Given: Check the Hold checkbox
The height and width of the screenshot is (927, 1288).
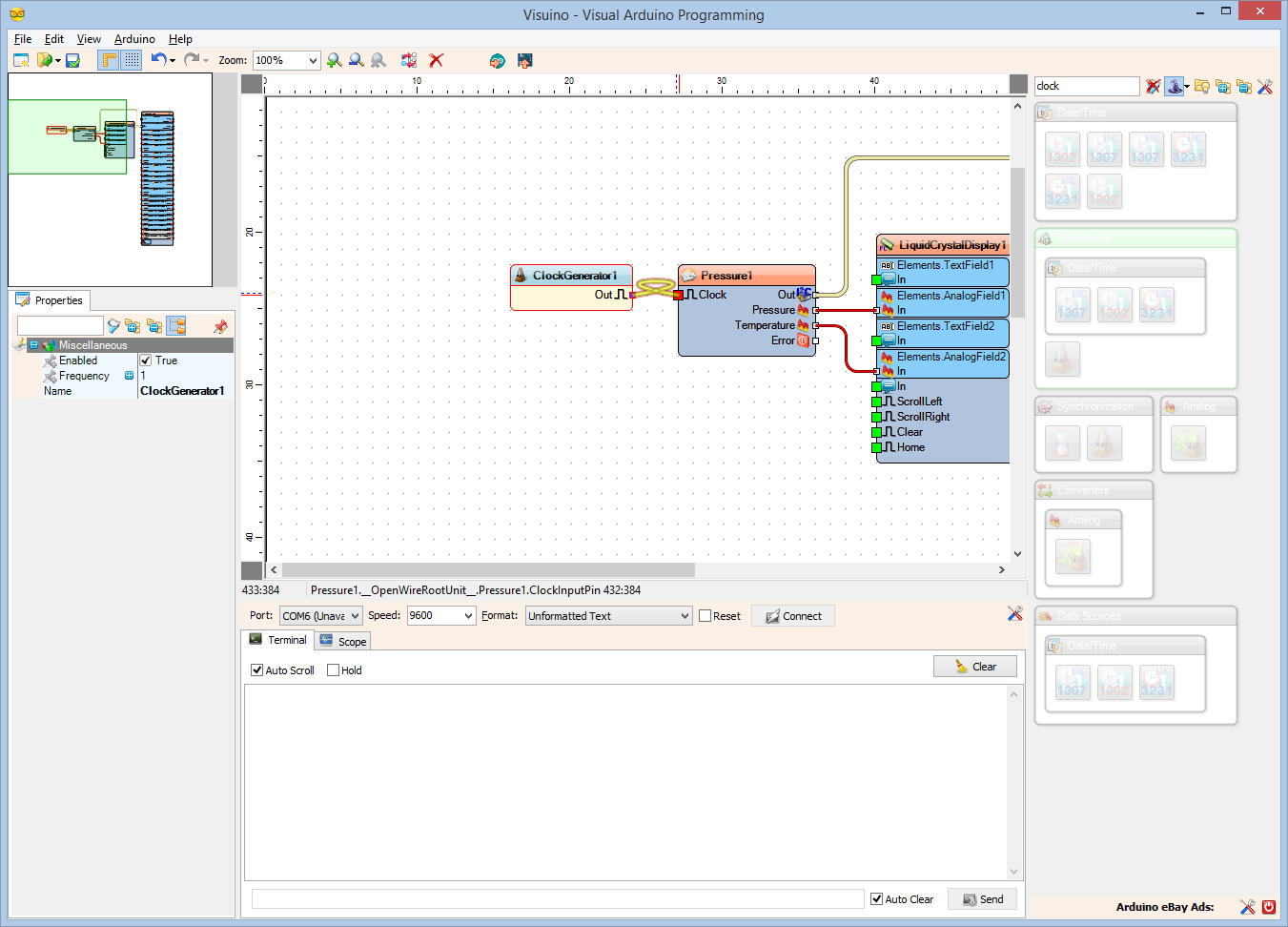Looking at the screenshot, I should click(x=333, y=670).
